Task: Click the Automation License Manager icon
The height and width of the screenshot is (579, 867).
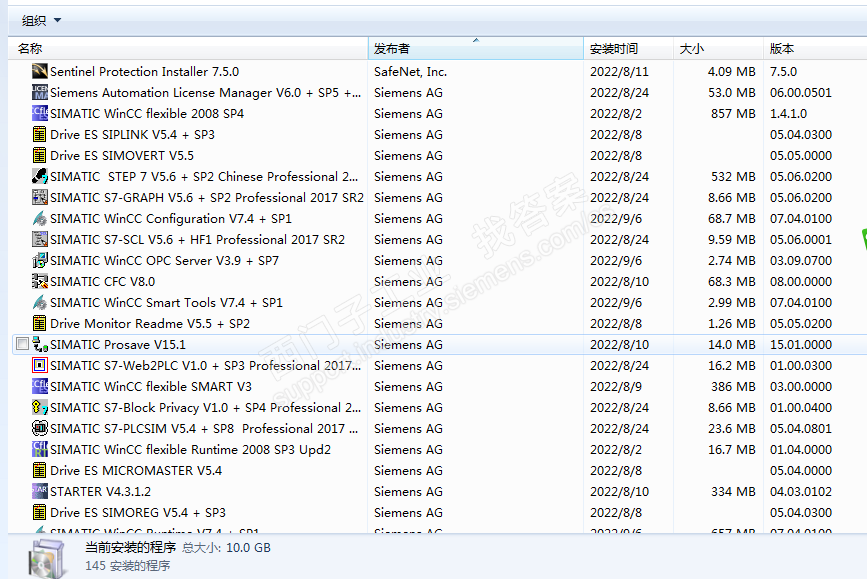Action: 40,92
